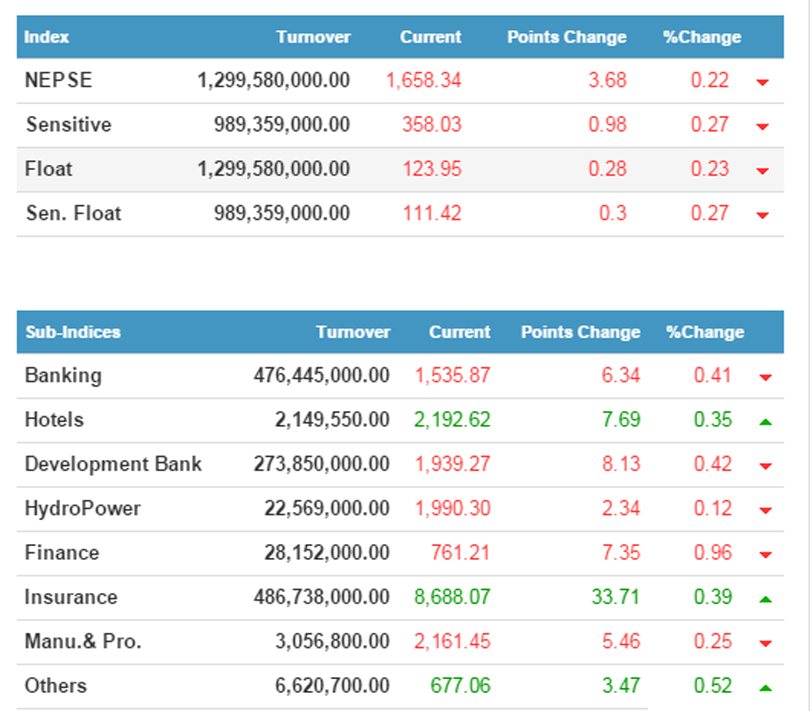This screenshot has height=711, width=810.
Task: Select the Manu.& Pro. sub-index
Action: (83, 641)
